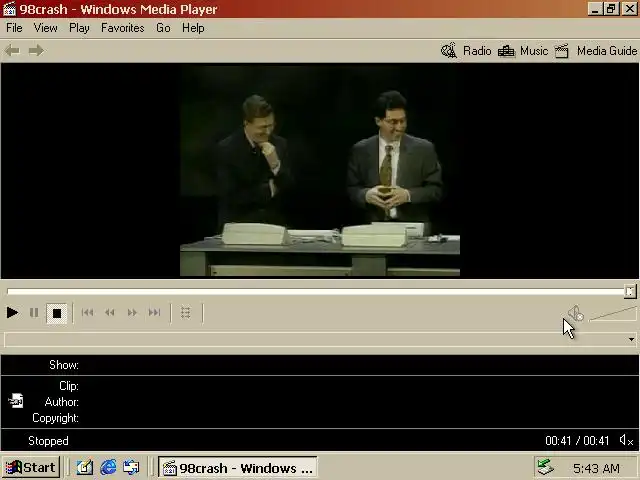Click the Media Player title bar icon
The width and height of the screenshot is (640, 480).
point(9,9)
